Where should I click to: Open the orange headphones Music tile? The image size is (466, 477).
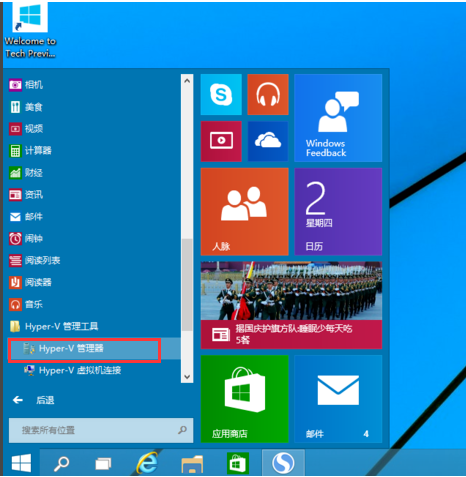tap(268, 95)
